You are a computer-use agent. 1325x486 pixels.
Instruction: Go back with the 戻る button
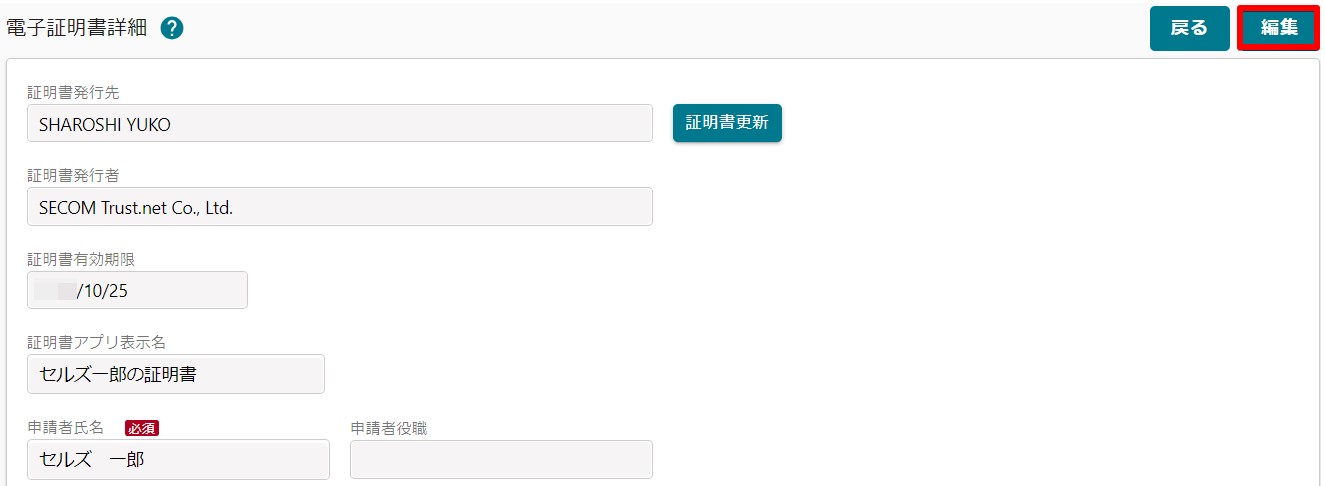point(1189,28)
